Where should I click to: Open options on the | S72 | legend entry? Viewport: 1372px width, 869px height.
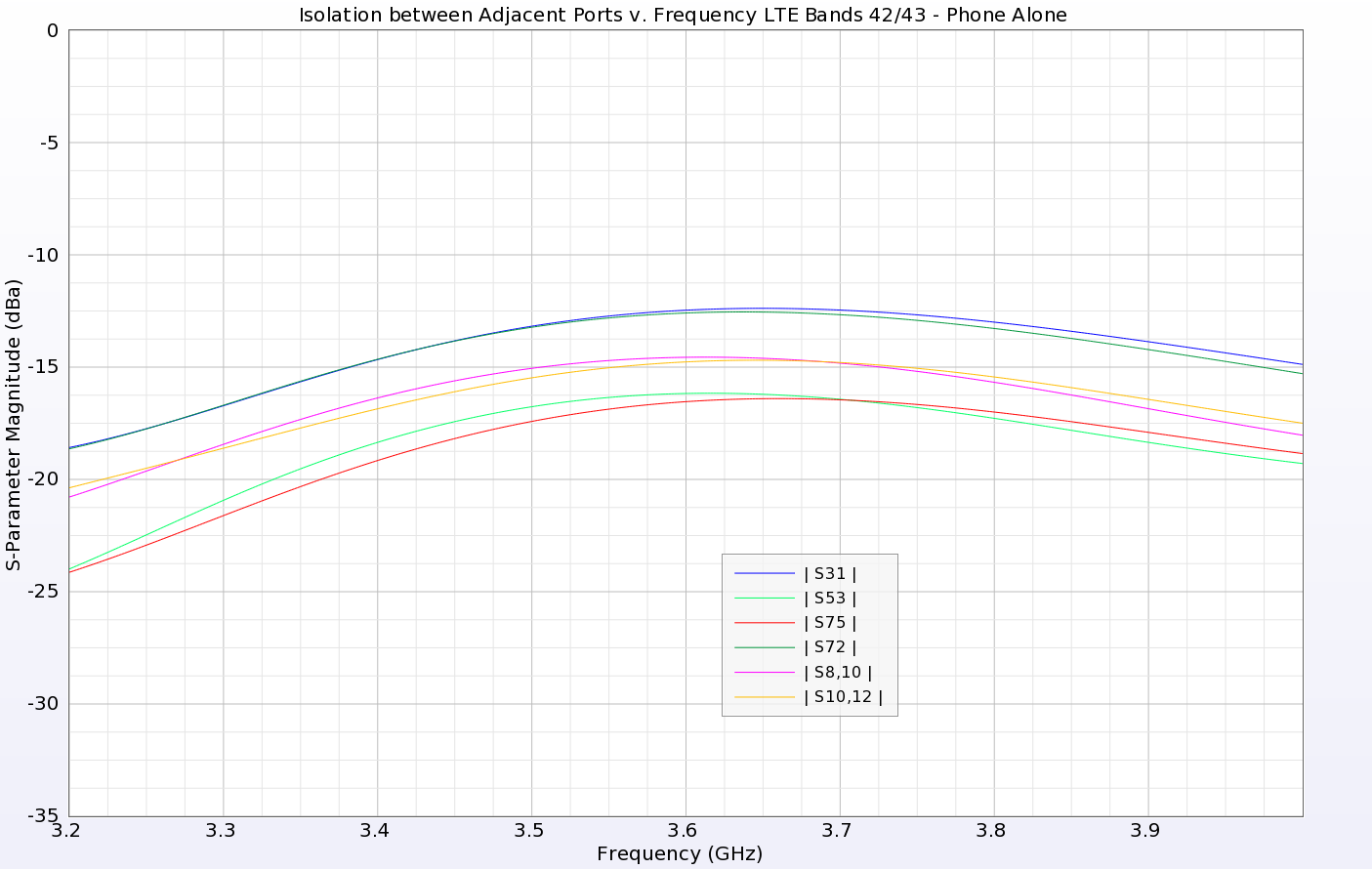click(829, 646)
